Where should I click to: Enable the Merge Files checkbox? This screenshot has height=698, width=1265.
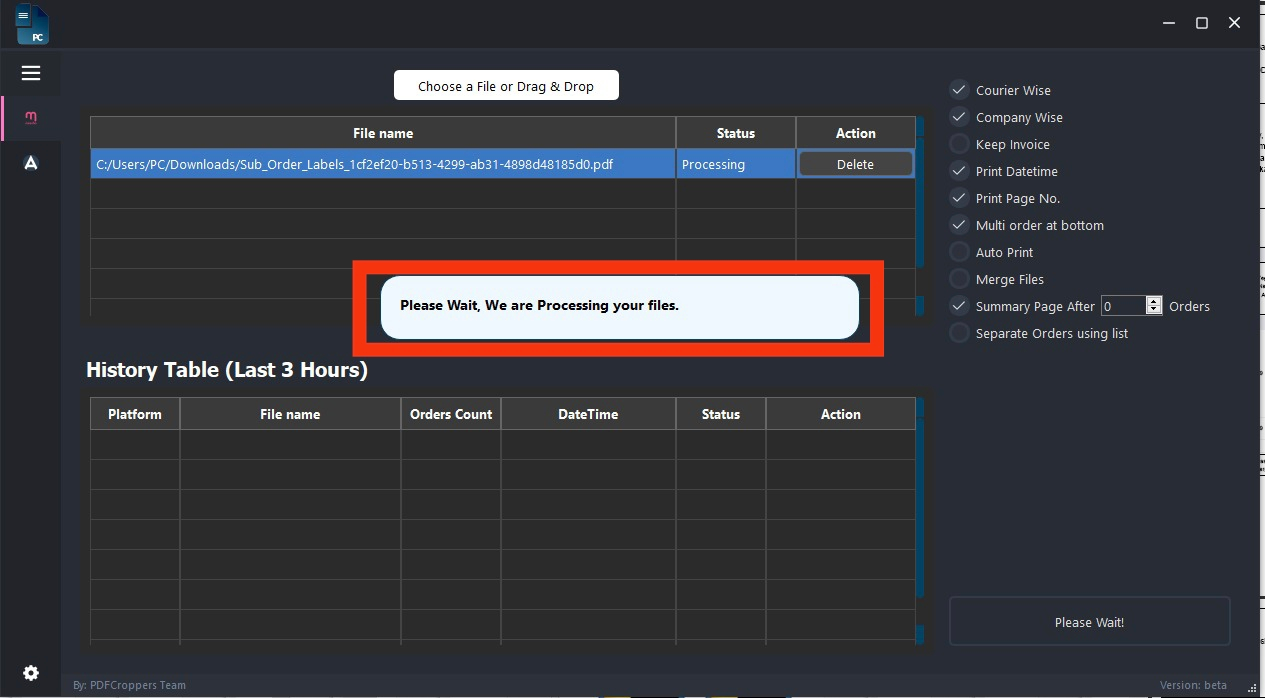pyautogui.click(x=959, y=279)
